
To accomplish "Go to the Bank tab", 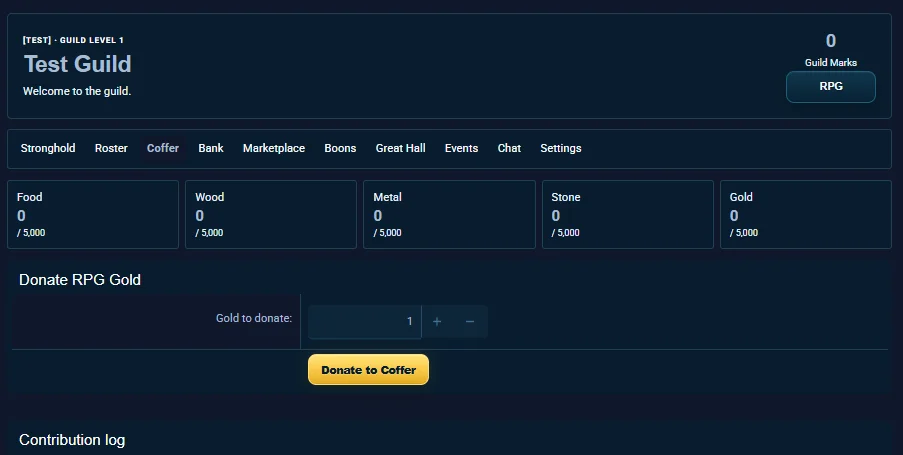I will tap(211, 148).
